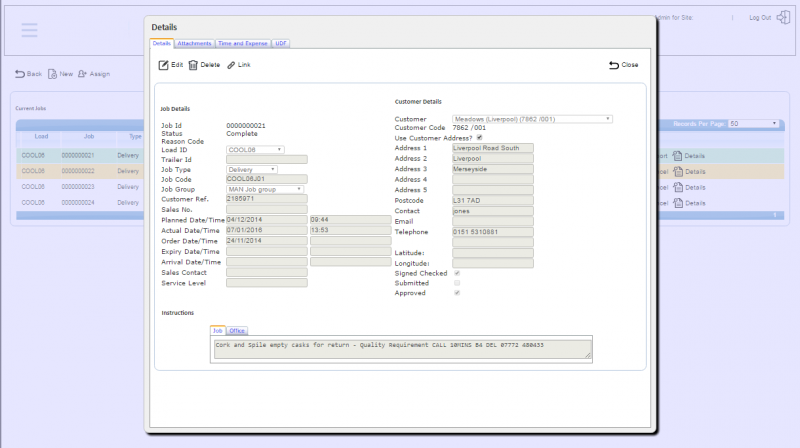This screenshot has width=800, height=448.
Task: Sort by the Load column header
Action: pos(41,136)
